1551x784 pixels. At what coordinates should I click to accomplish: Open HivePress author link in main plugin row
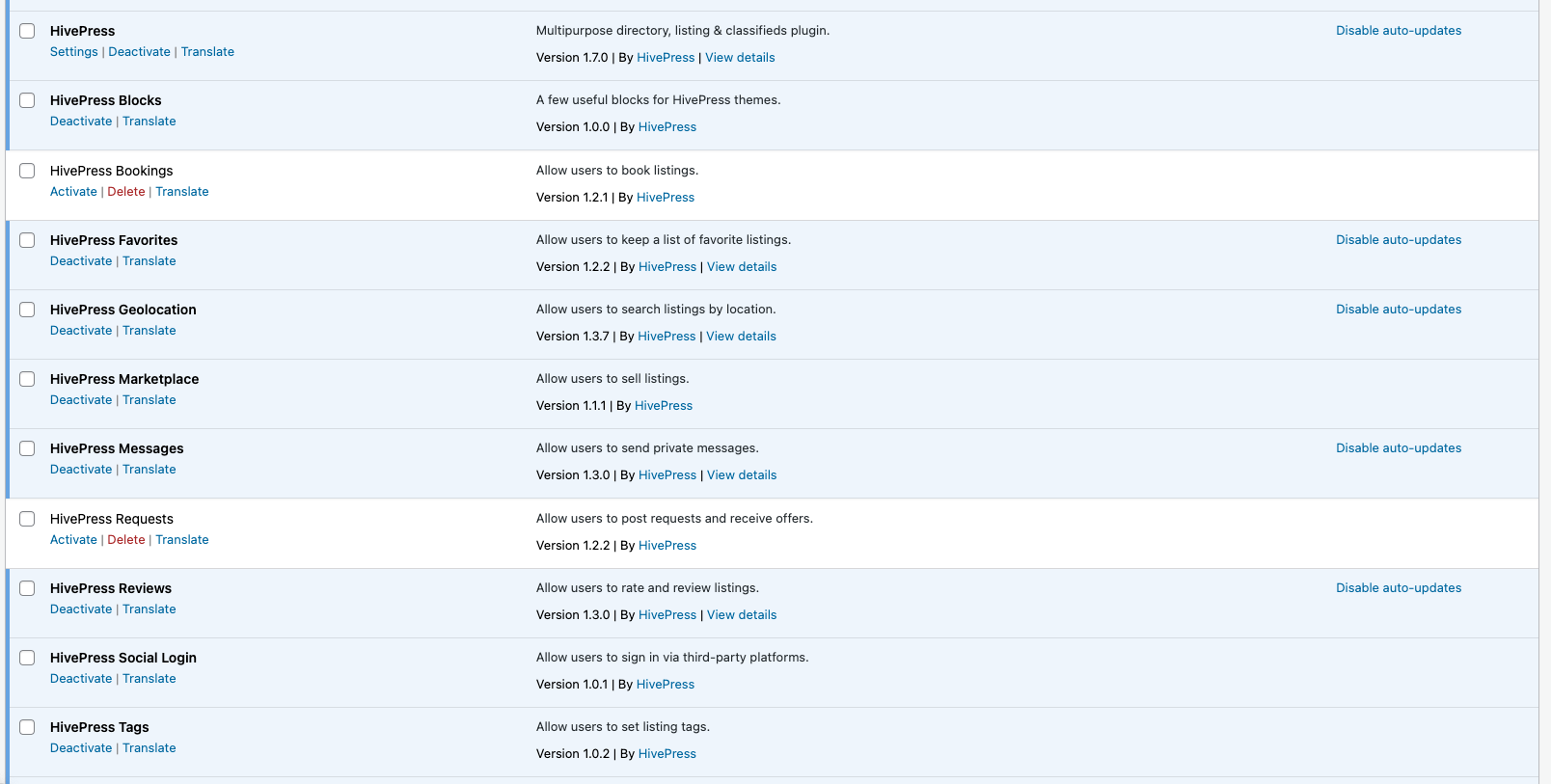click(666, 58)
